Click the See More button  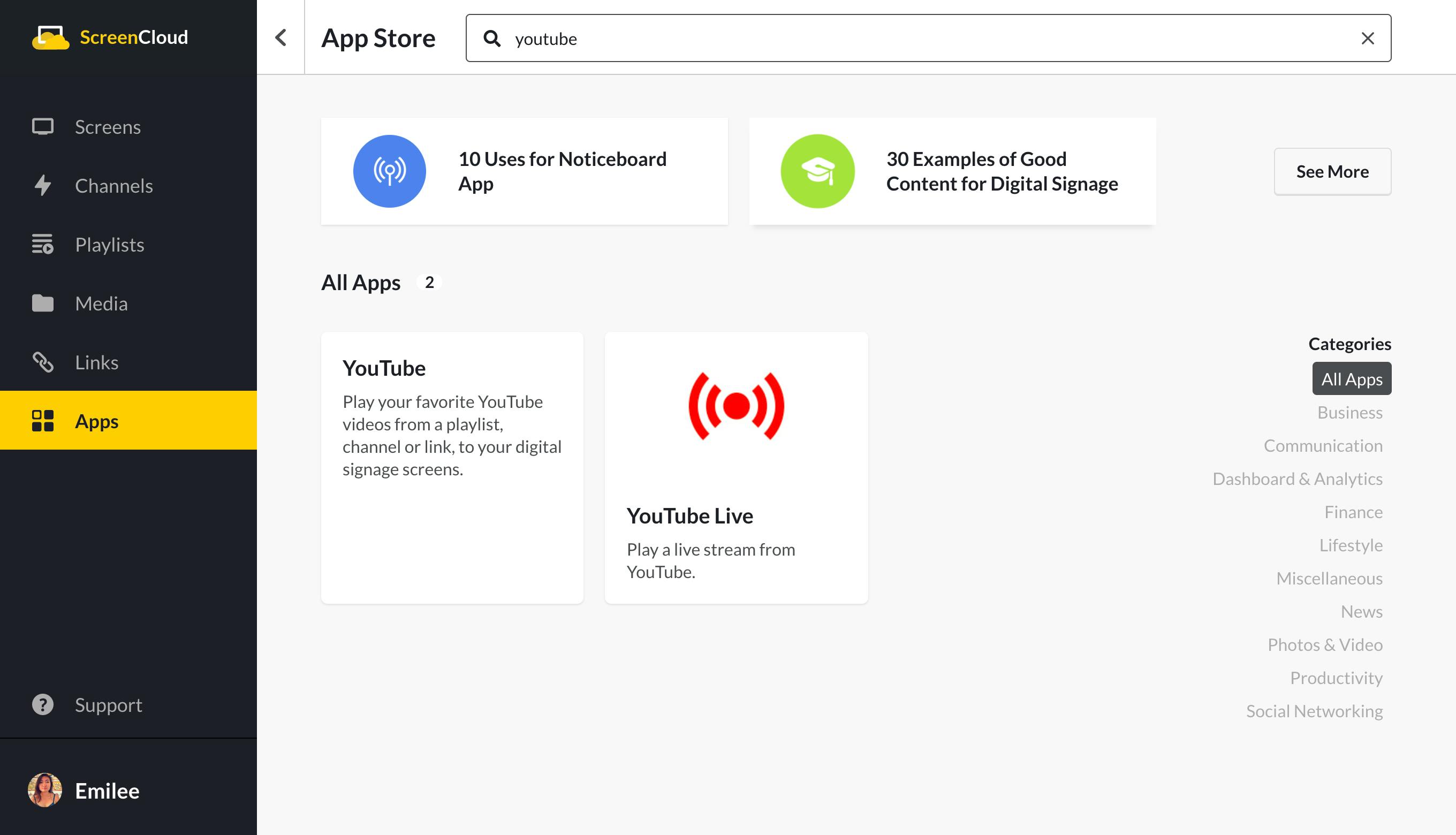[x=1332, y=171]
